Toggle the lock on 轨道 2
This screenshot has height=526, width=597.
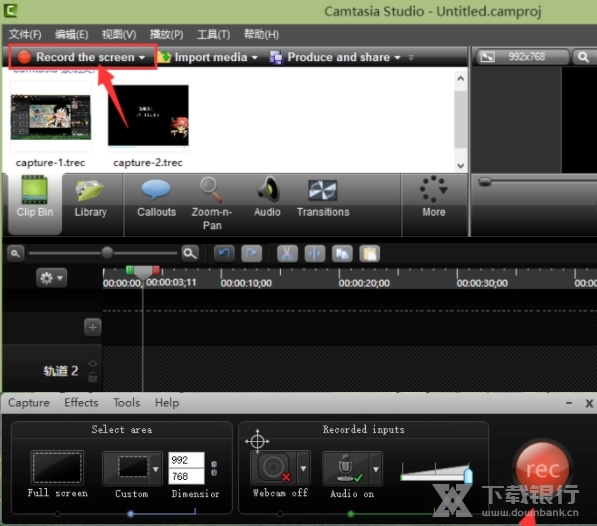(93, 377)
